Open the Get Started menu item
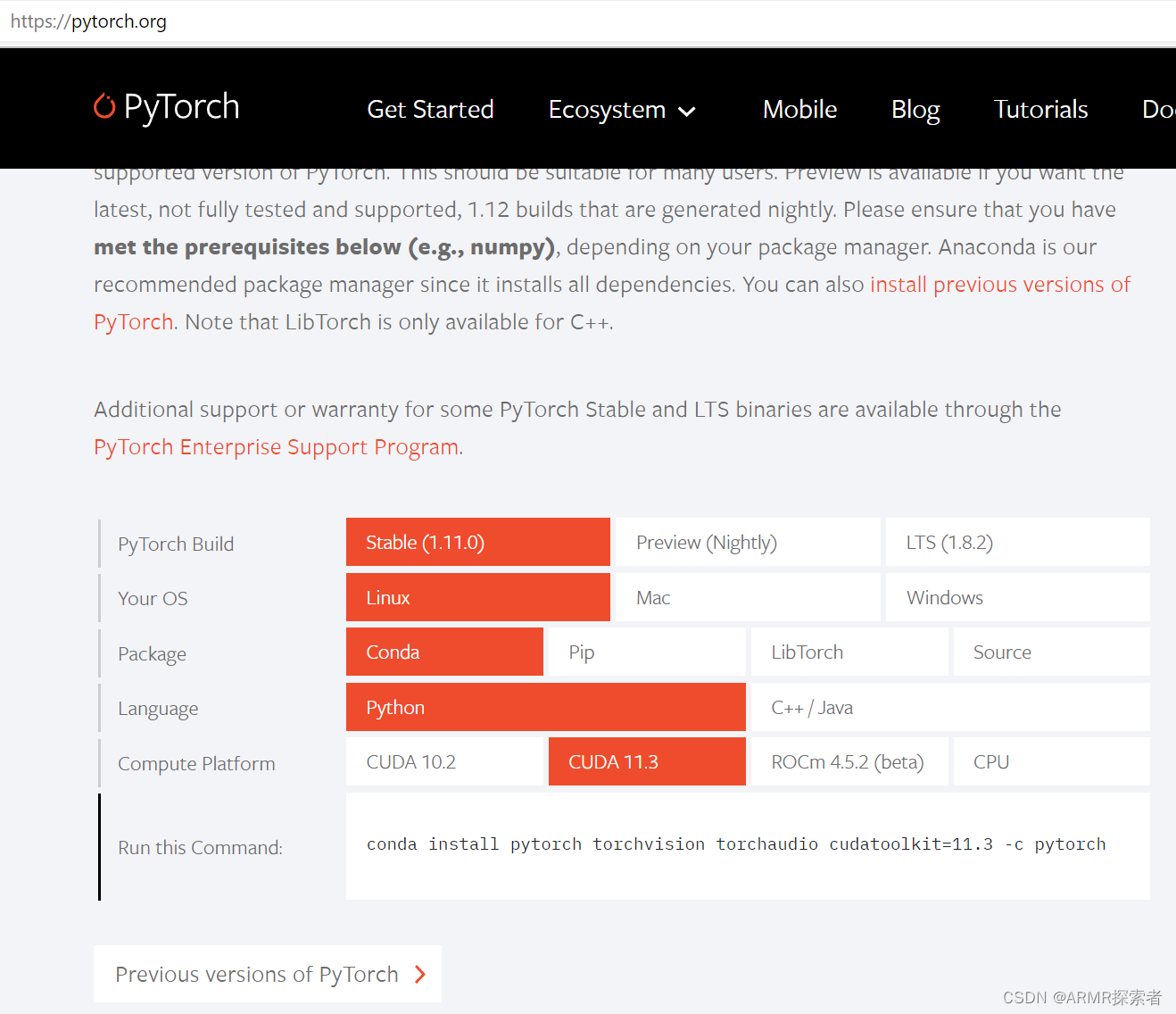 pyautogui.click(x=430, y=109)
